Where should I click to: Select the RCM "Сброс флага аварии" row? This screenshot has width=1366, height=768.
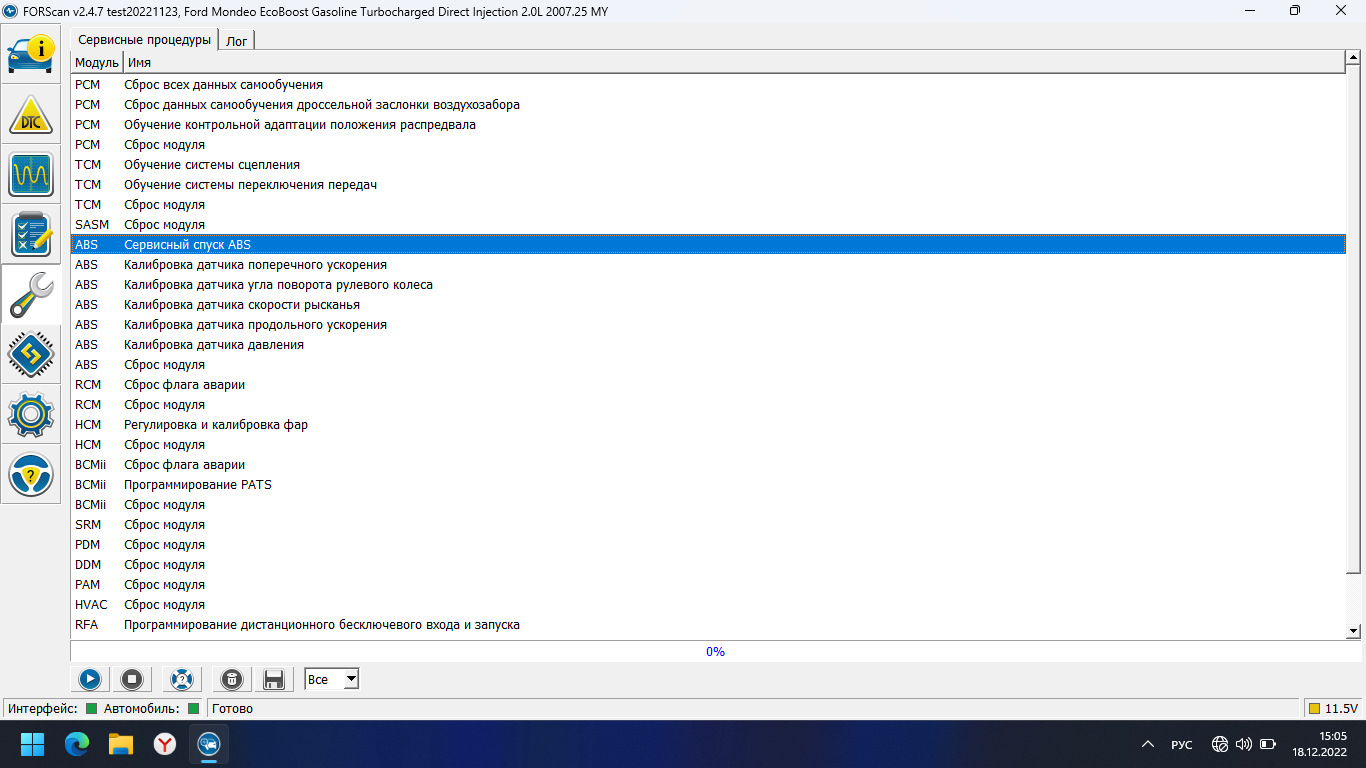tap(708, 385)
